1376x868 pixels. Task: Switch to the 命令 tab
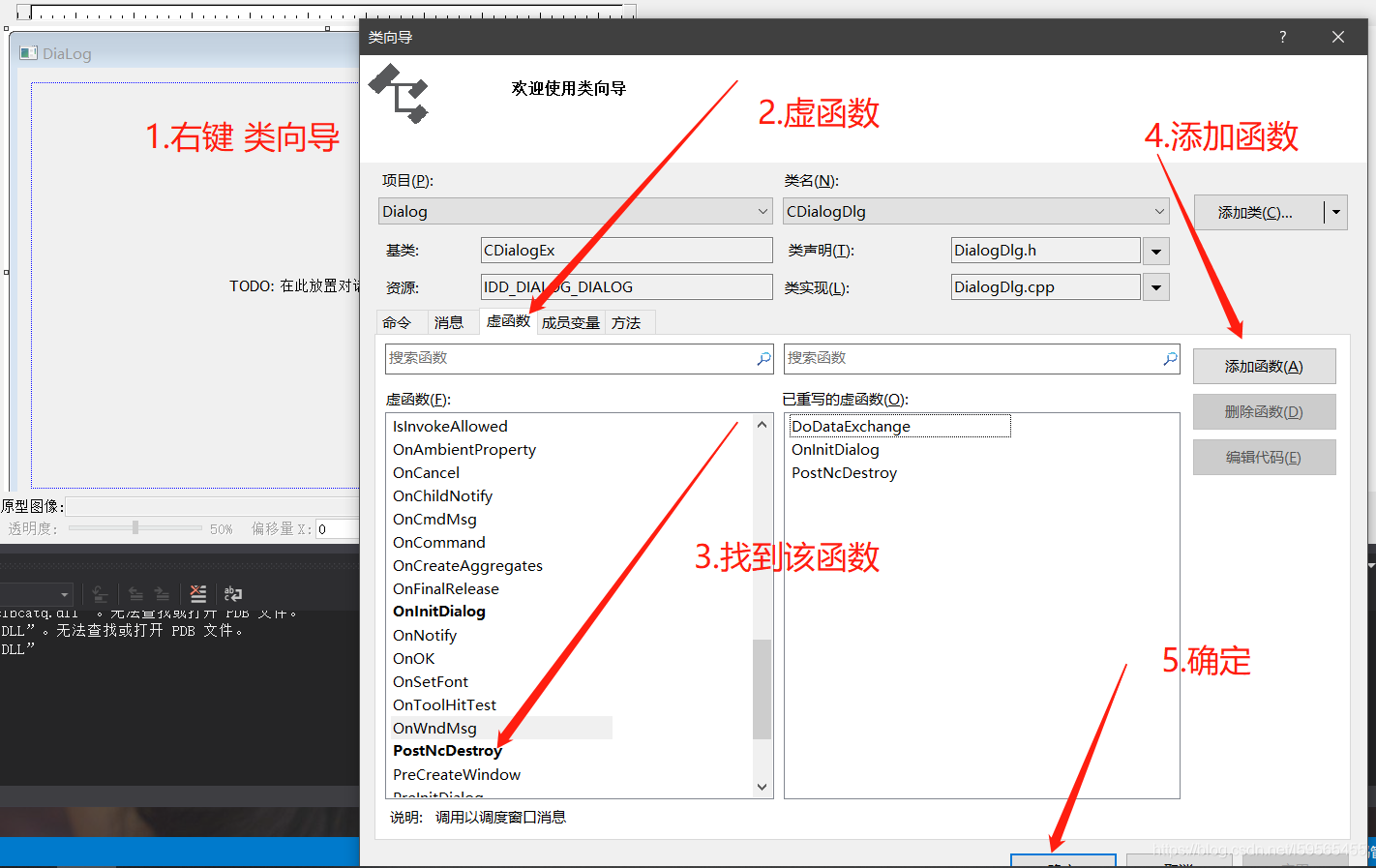pos(397,322)
